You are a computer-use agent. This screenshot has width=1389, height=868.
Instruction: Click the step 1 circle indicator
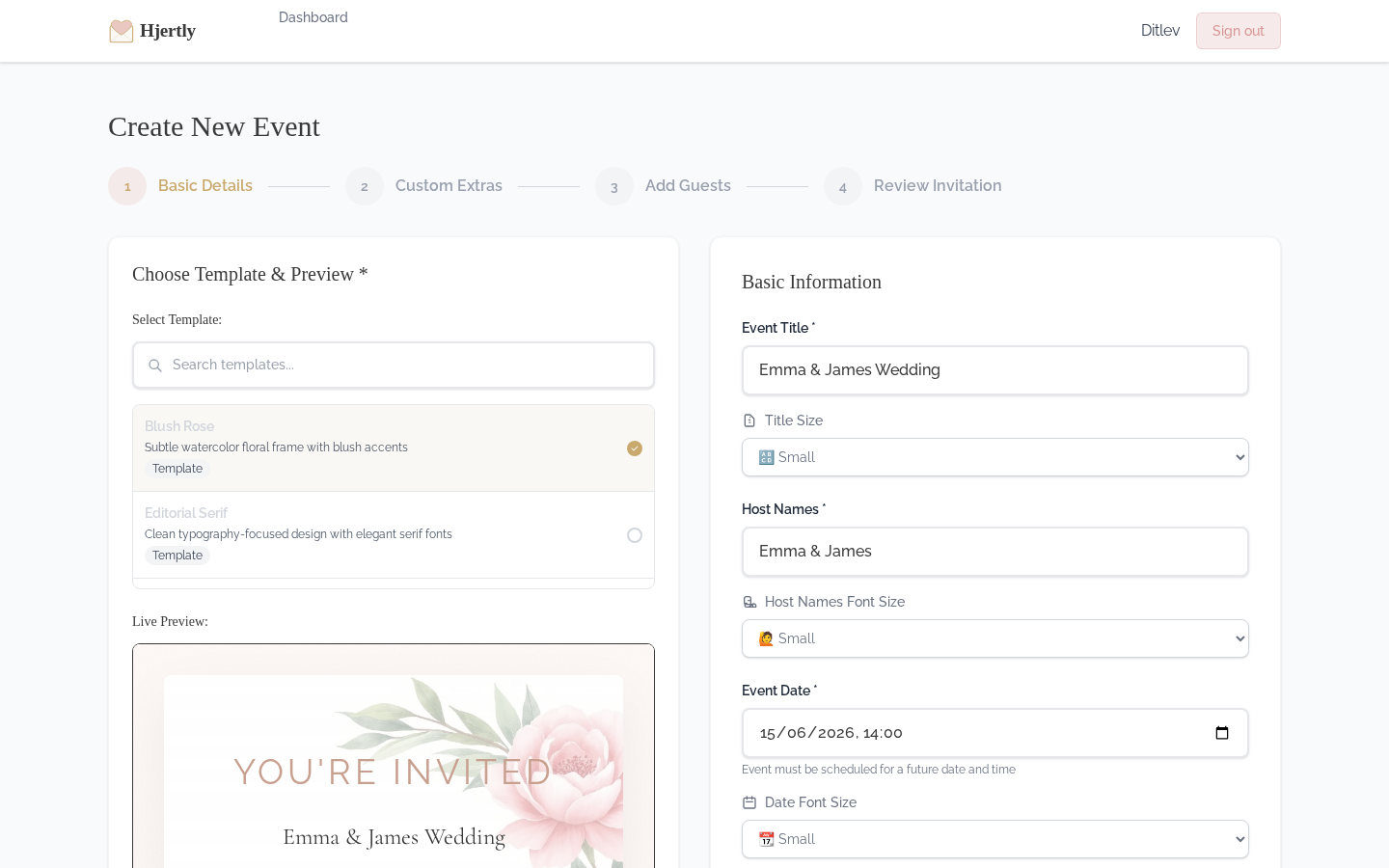tap(127, 186)
